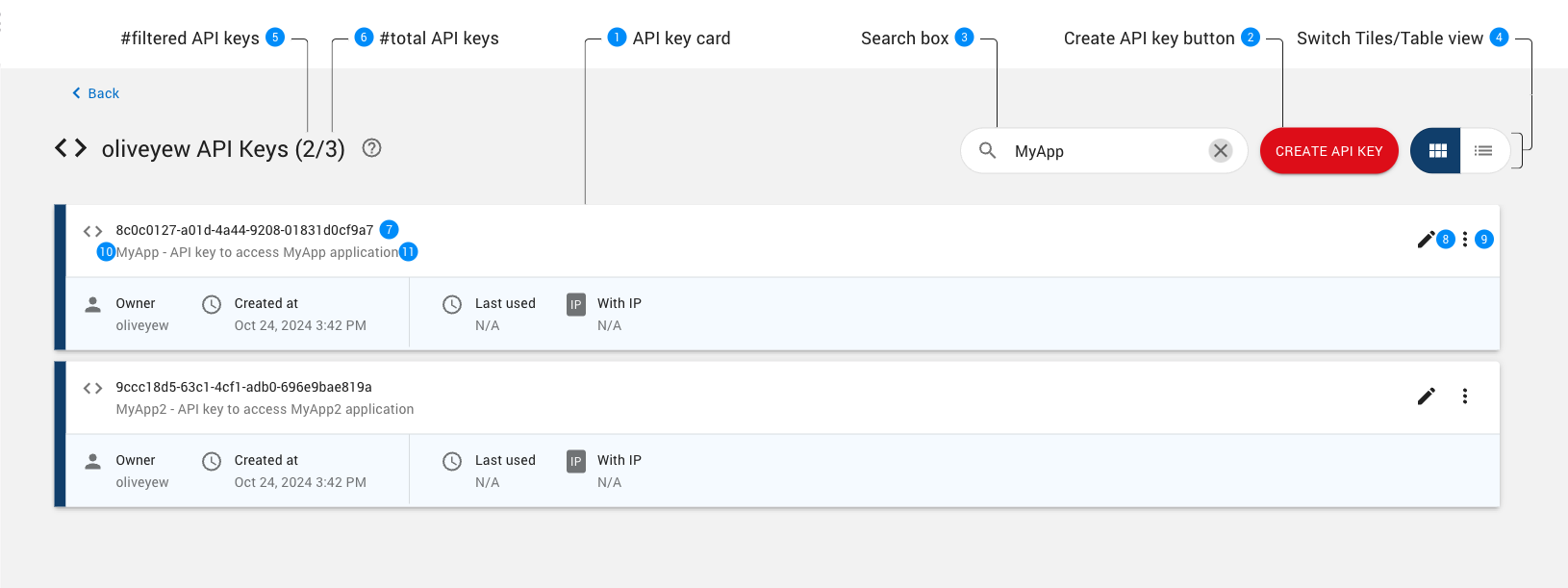
Task: Click the Back link
Action: click(x=96, y=93)
